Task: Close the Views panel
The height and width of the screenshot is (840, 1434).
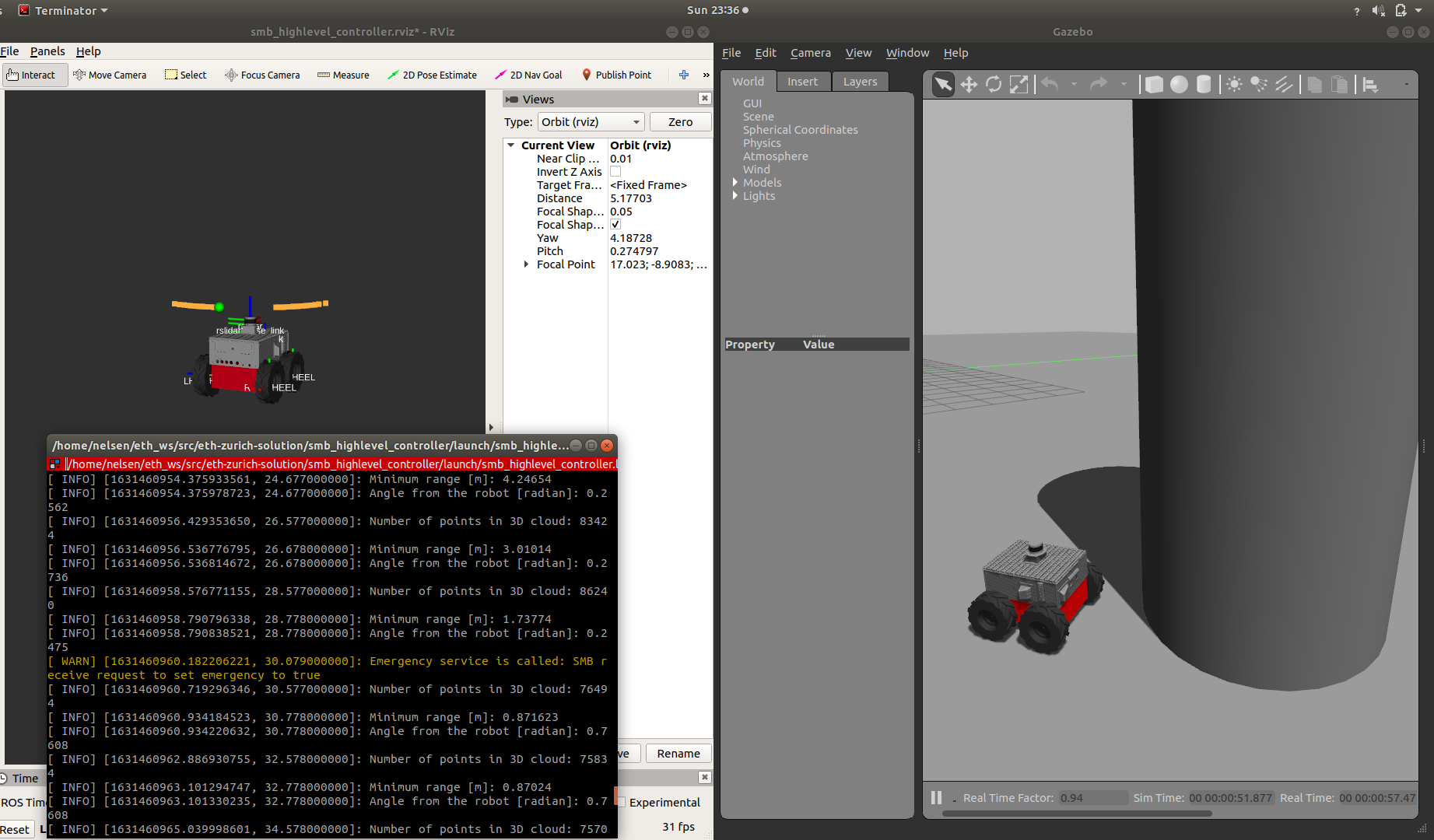Action: pyautogui.click(x=704, y=98)
